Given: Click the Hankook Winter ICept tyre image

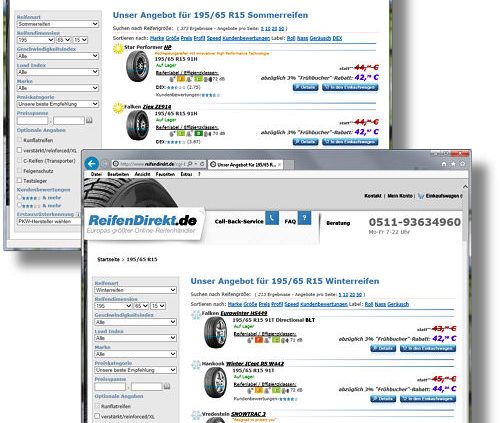Looking at the screenshot, I should [215, 383].
